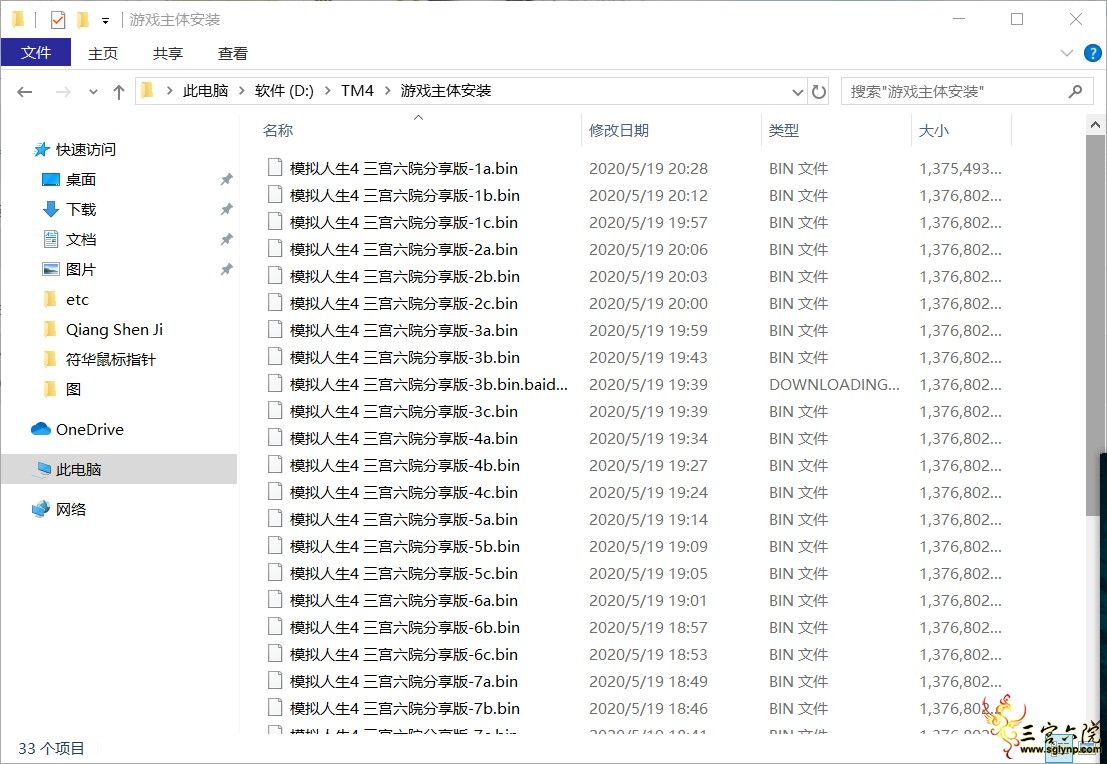Select file 模拟人生4 三宫六院分享版-2b.bin
1107x764 pixels.
(405, 276)
